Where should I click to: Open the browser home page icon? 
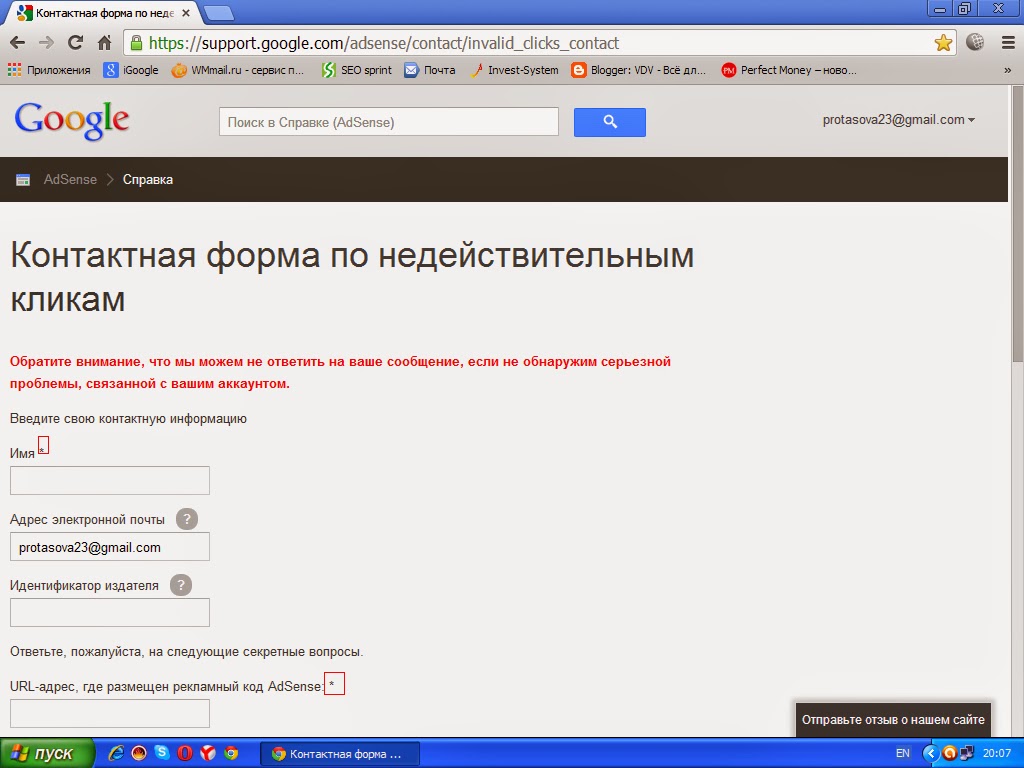coord(104,43)
